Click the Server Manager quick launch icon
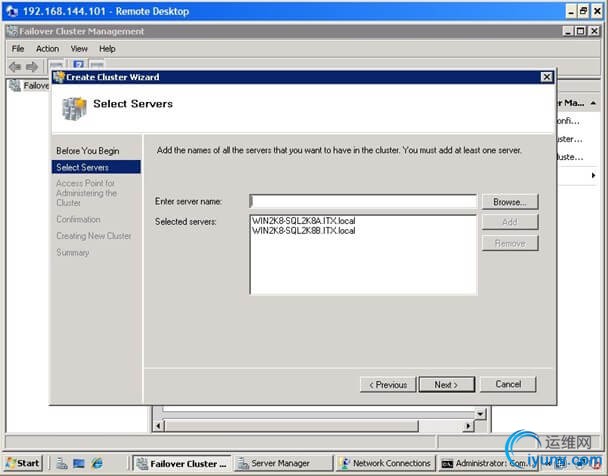Screen dimensions: 608x476 (62, 463)
